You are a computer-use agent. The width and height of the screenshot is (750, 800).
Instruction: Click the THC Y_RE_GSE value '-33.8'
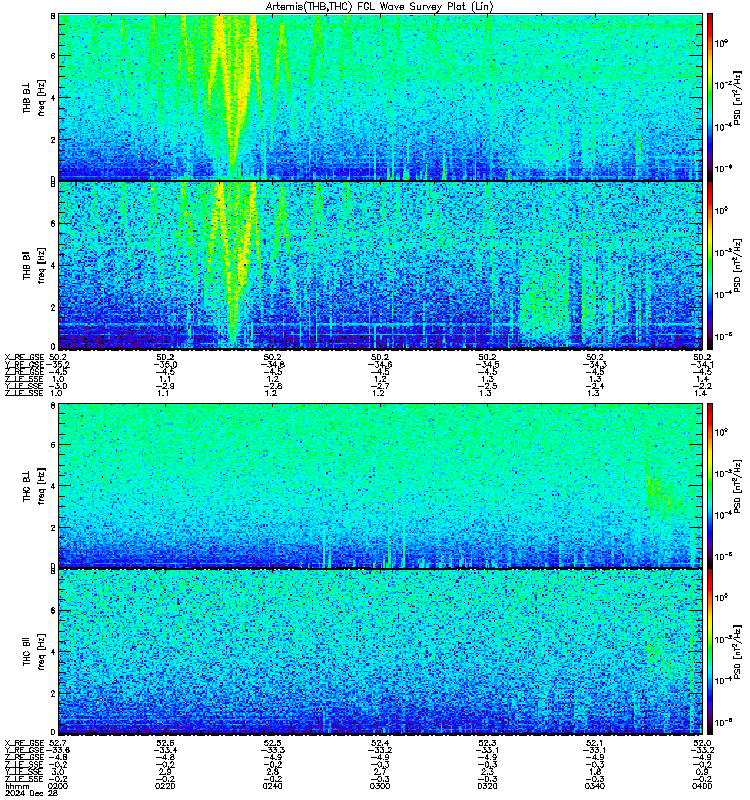[x=57, y=750]
